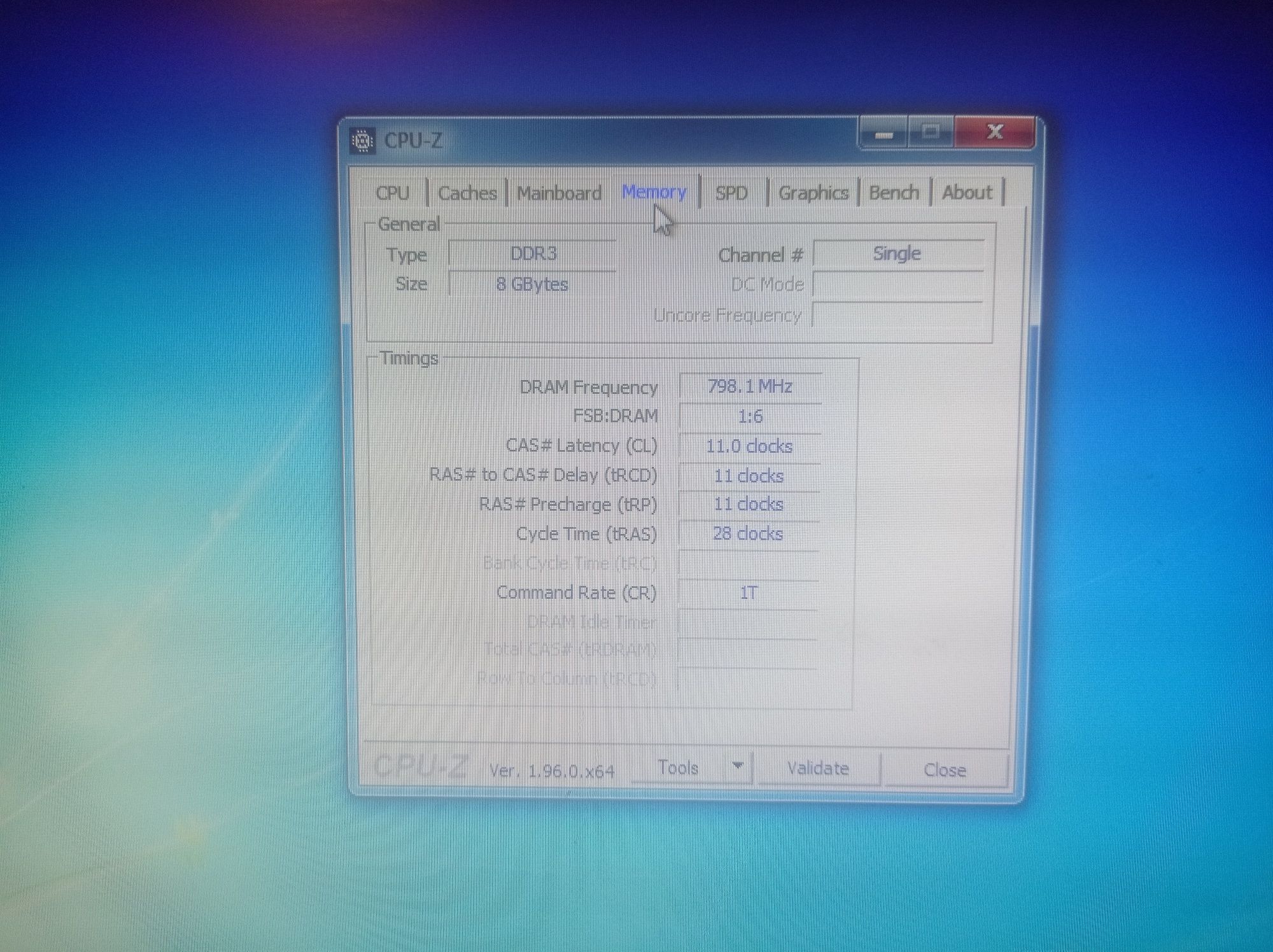Click the 11.0 clocks CAS latency value
This screenshot has width=1273, height=952.
coord(749,446)
